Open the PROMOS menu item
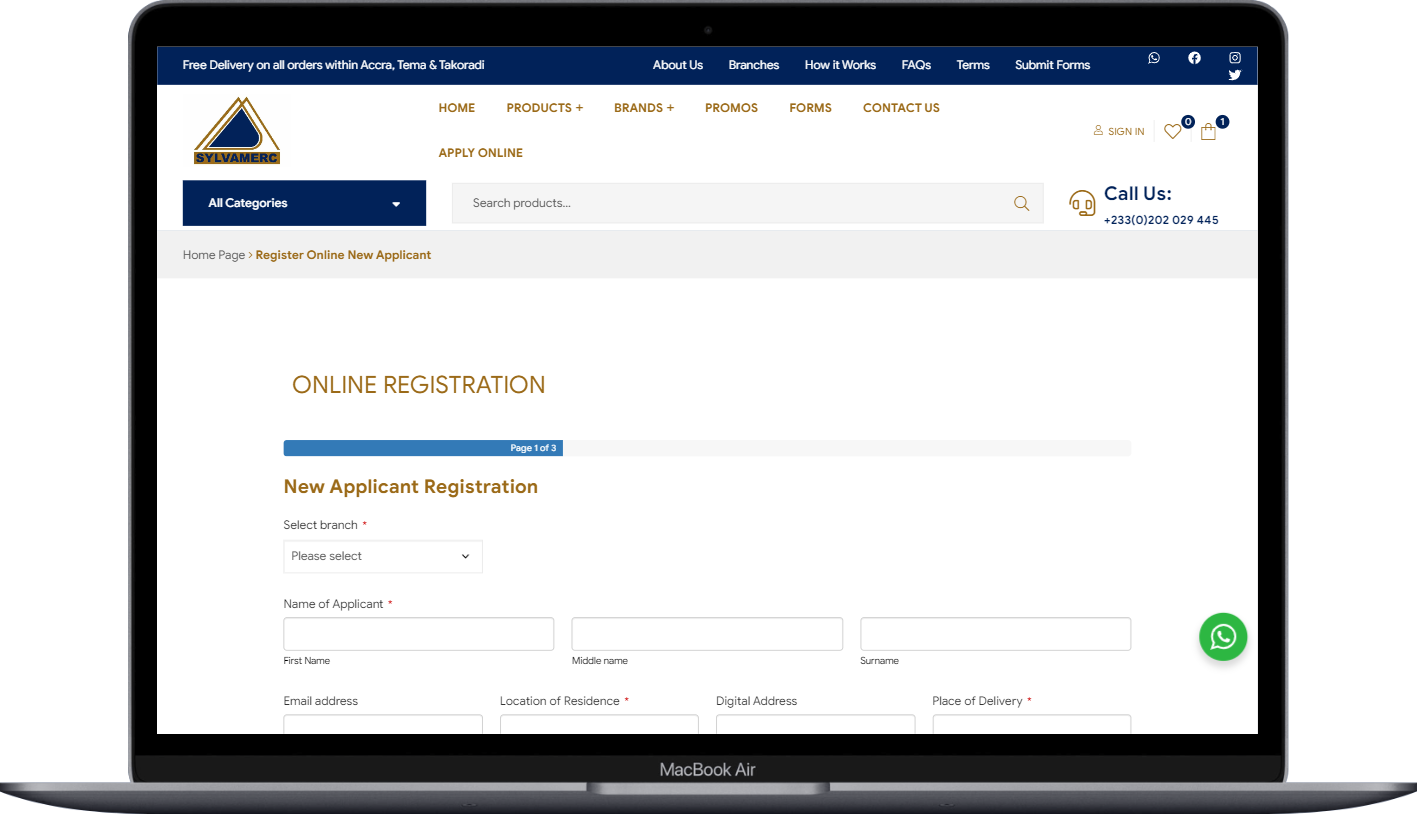This screenshot has width=1417, height=814. tap(731, 108)
